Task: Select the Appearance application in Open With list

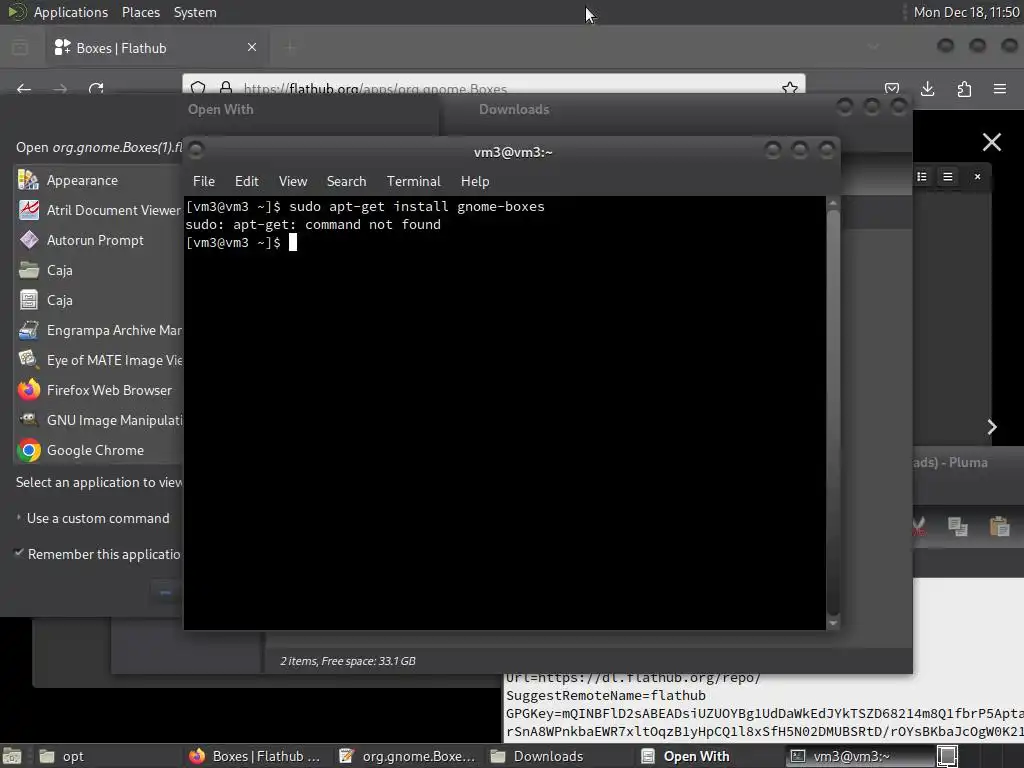Action: tap(98, 180)
